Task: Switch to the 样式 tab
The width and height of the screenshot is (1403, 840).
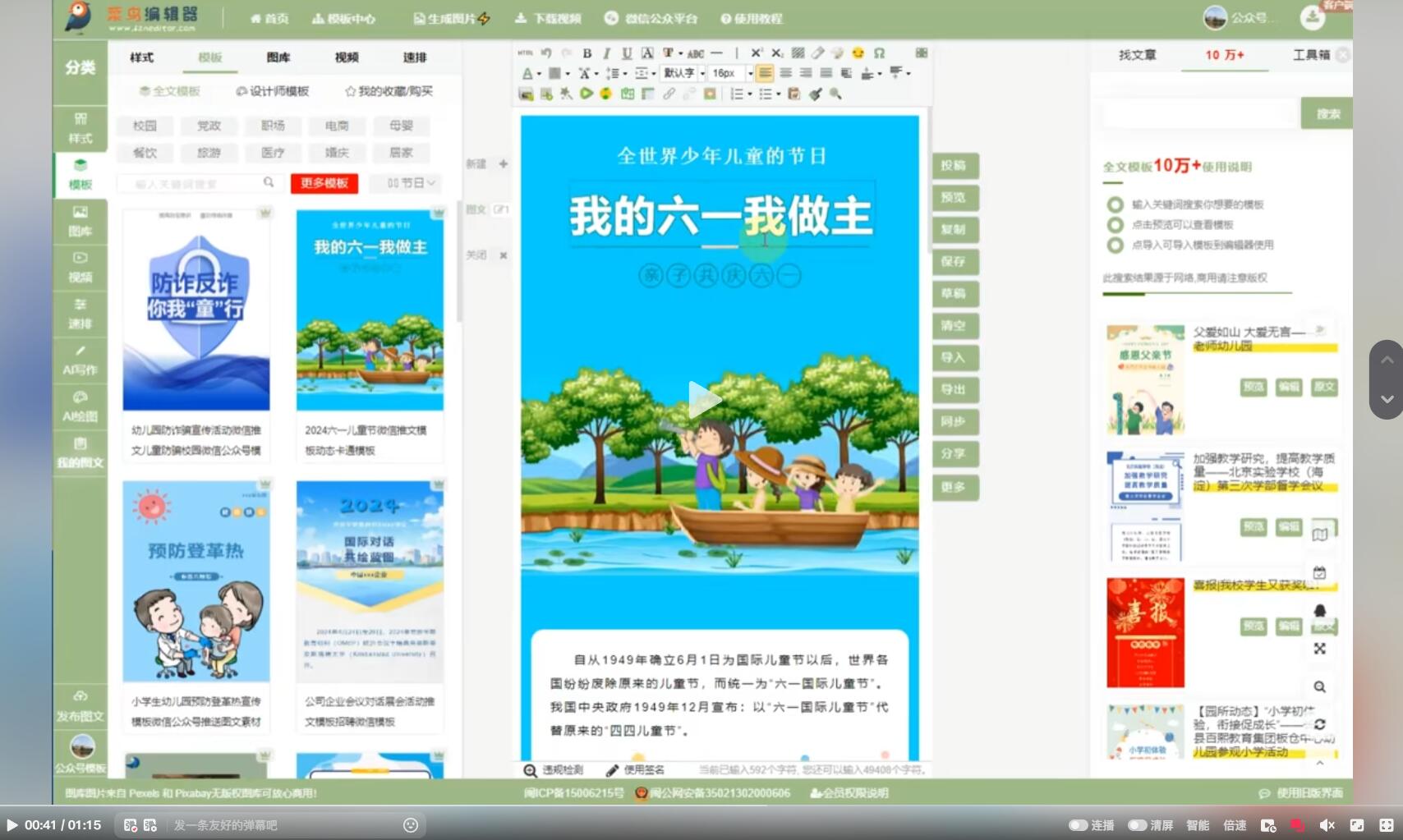Action: 141,57
